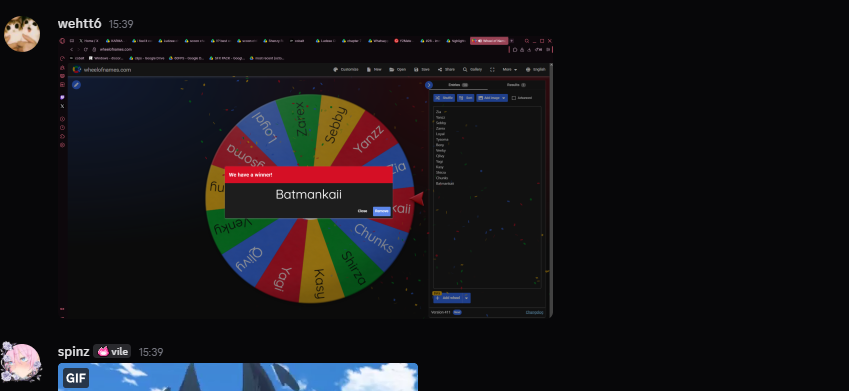Click the X icon in browser sidebar
849x391 pixels.
tap(62, 106)
